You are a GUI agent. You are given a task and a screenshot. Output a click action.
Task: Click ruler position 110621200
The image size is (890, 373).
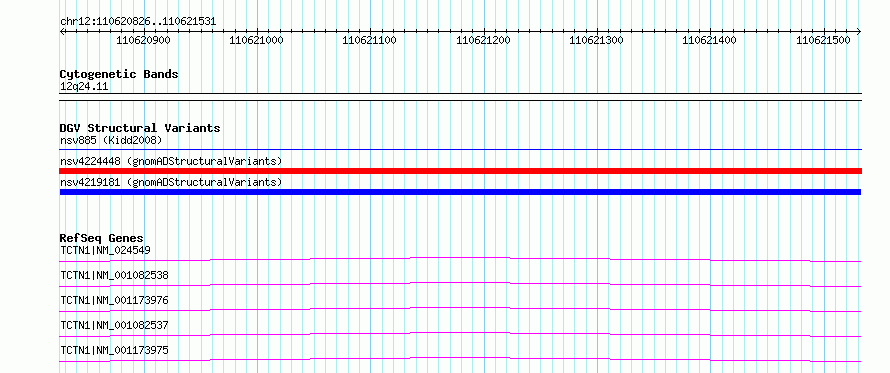pos(483,40)
